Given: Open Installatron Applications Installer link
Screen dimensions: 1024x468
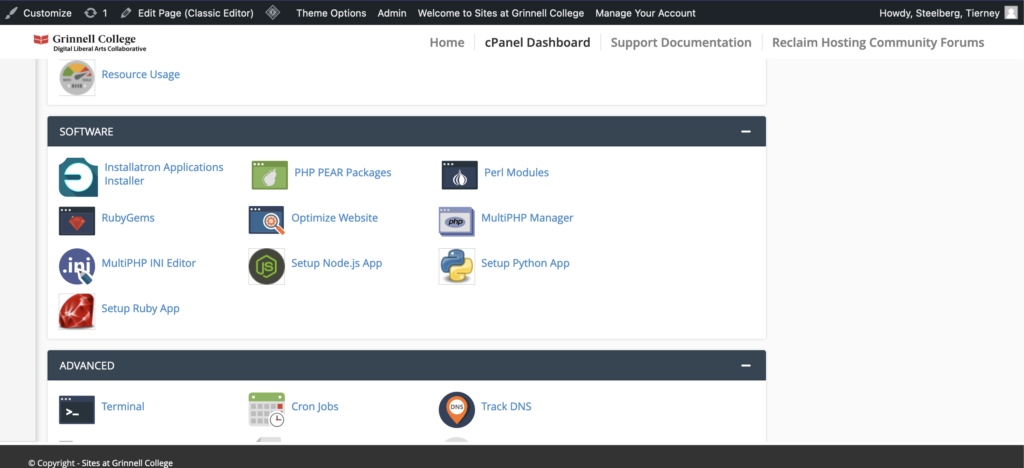Looking at the screenshot, I should click(x=164, y=174).
